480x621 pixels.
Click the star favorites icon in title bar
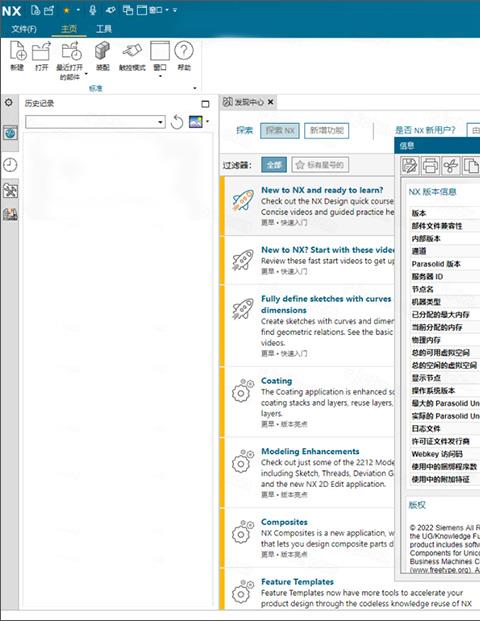click(x=67, y=10)
